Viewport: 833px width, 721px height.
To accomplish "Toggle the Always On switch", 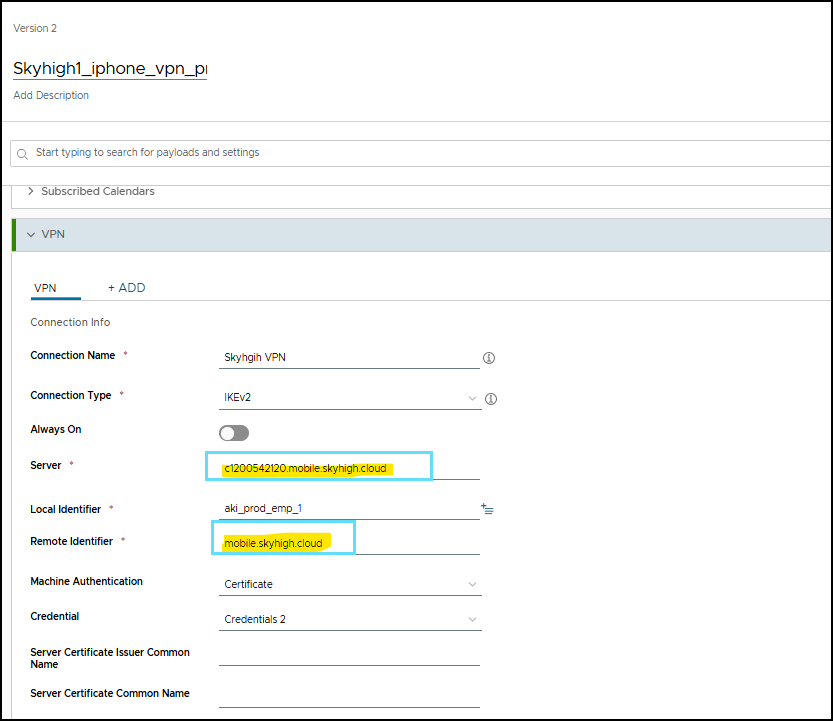I will coord(234,433).
